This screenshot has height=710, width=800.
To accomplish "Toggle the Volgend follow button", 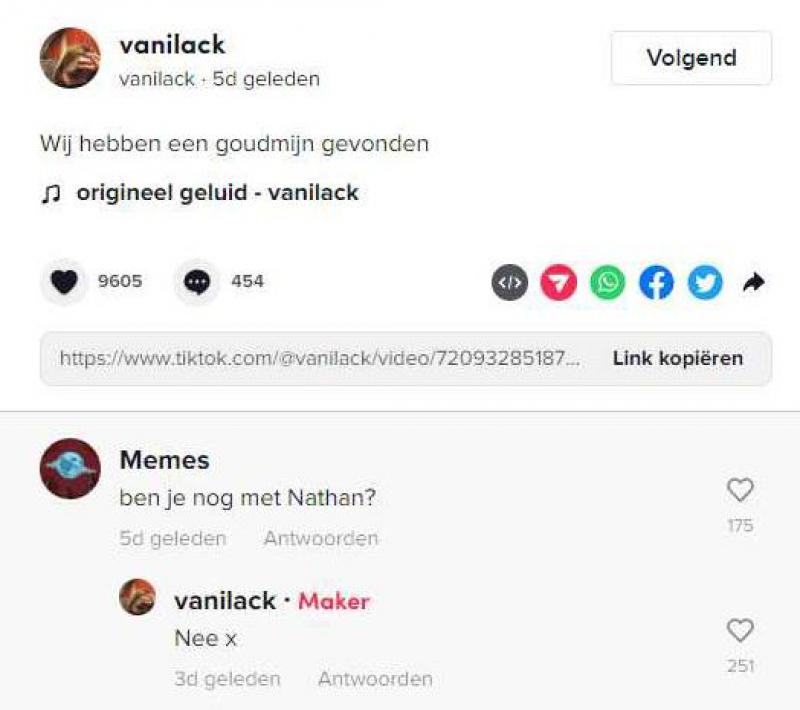I will tap(691, 58).
